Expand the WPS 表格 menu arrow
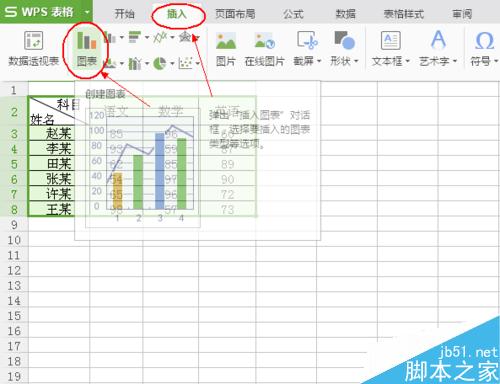Viewport: 500px width, 384px height. click(87, 12)
